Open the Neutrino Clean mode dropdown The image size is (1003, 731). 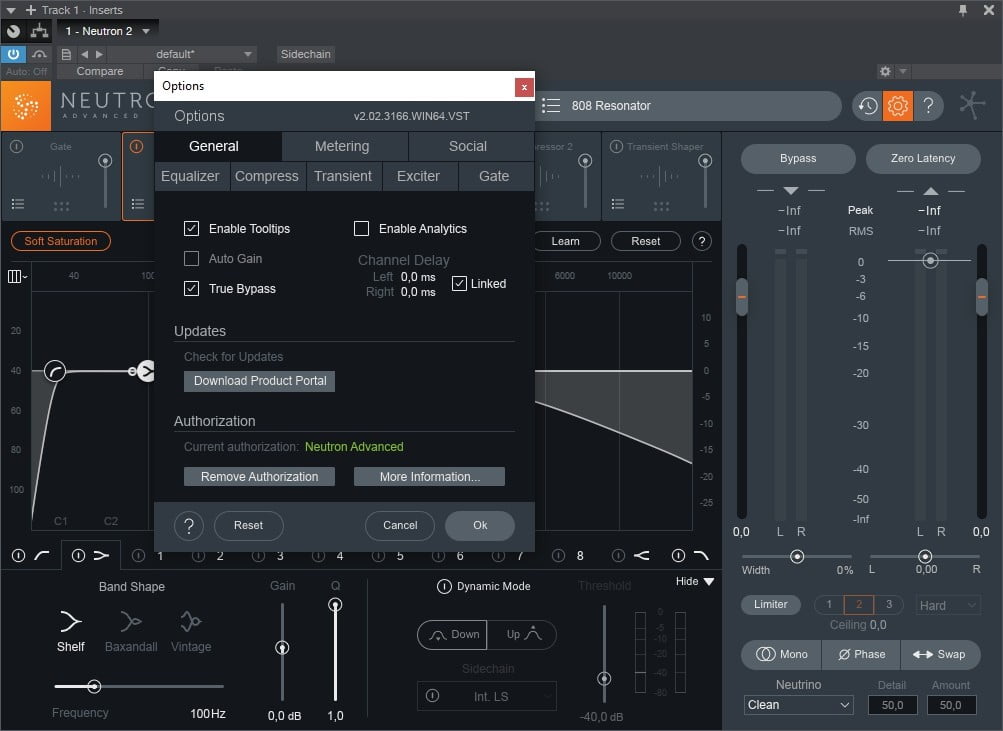[799, 705]
